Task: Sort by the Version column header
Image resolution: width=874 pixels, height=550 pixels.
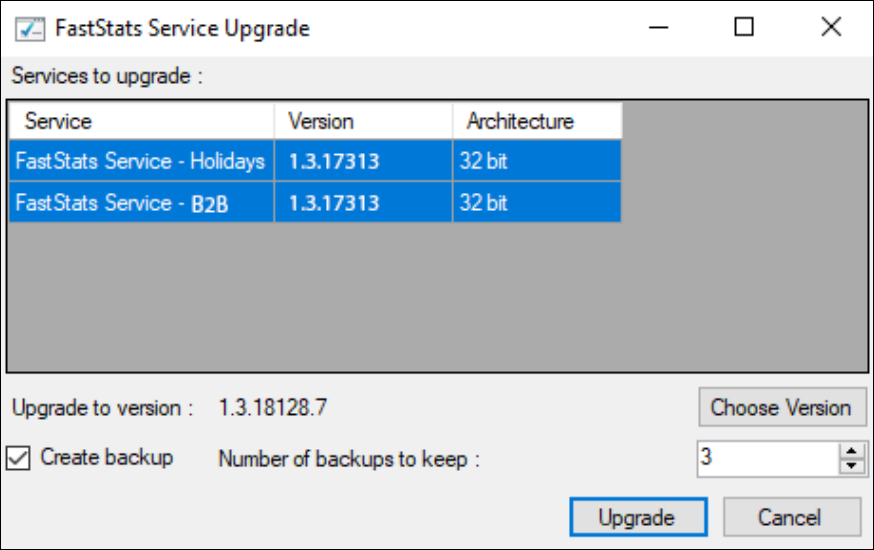Action: (x=363, y=121)
